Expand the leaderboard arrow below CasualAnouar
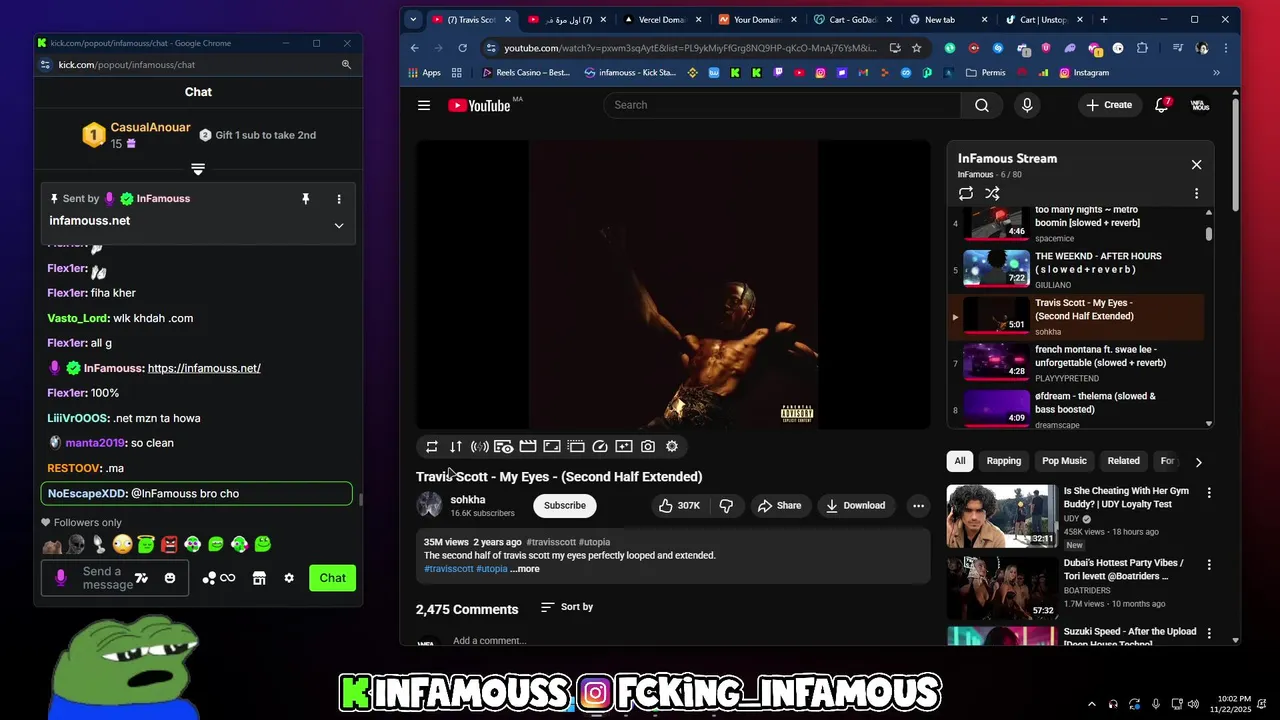This screenshot has width=1280, height=720. pos(198,169)
